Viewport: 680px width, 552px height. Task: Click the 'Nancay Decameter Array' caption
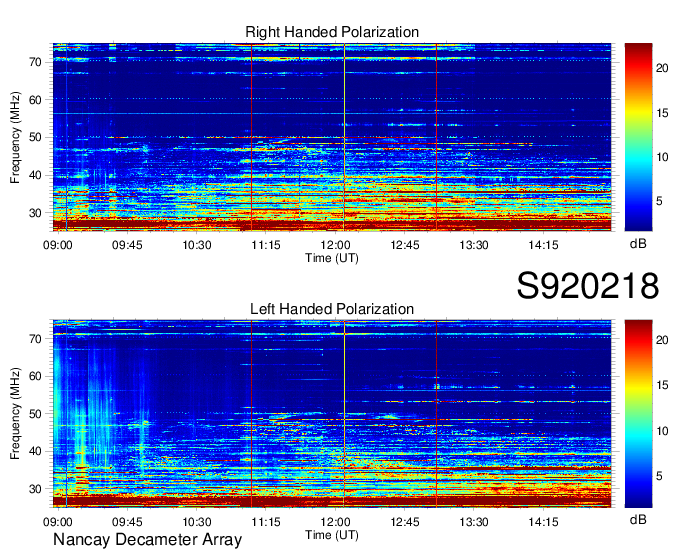[147, 539]
